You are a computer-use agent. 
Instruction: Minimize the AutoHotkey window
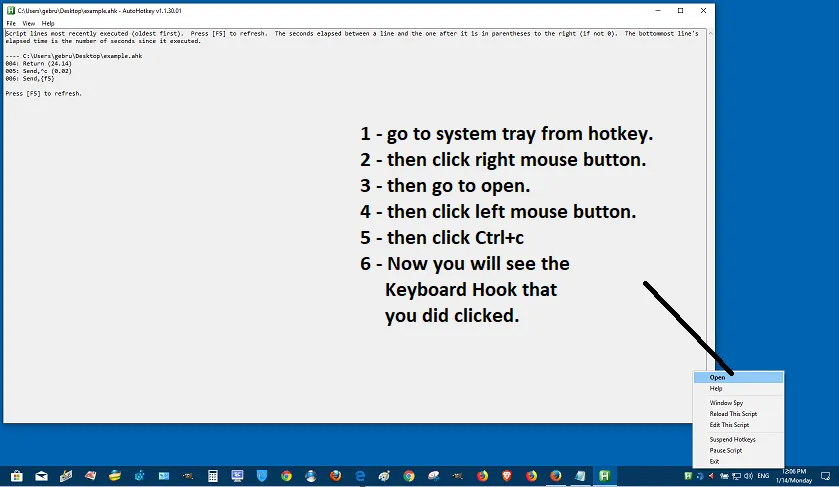coord(658,10)
